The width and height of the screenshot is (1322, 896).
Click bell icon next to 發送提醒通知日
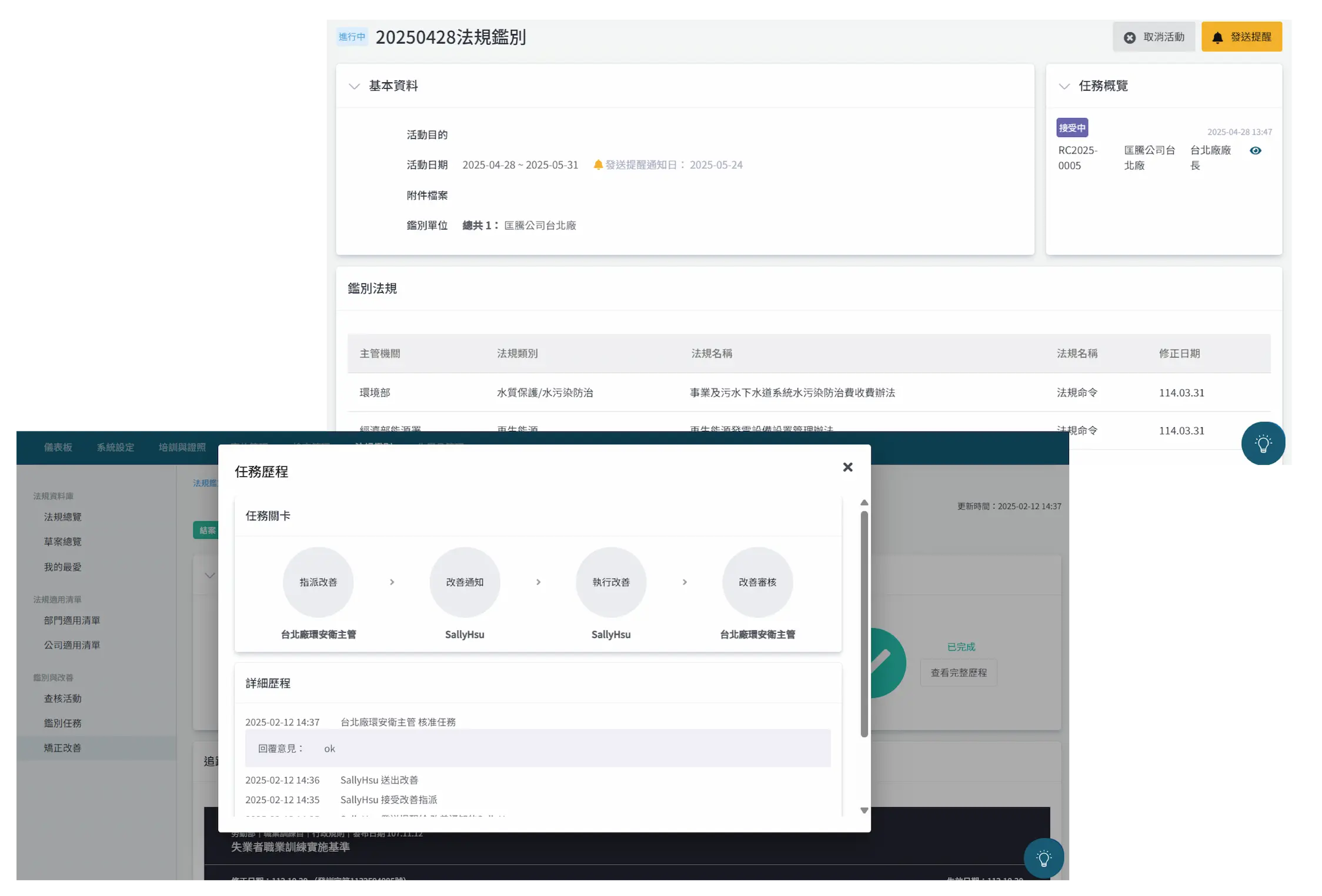point(597,165)
